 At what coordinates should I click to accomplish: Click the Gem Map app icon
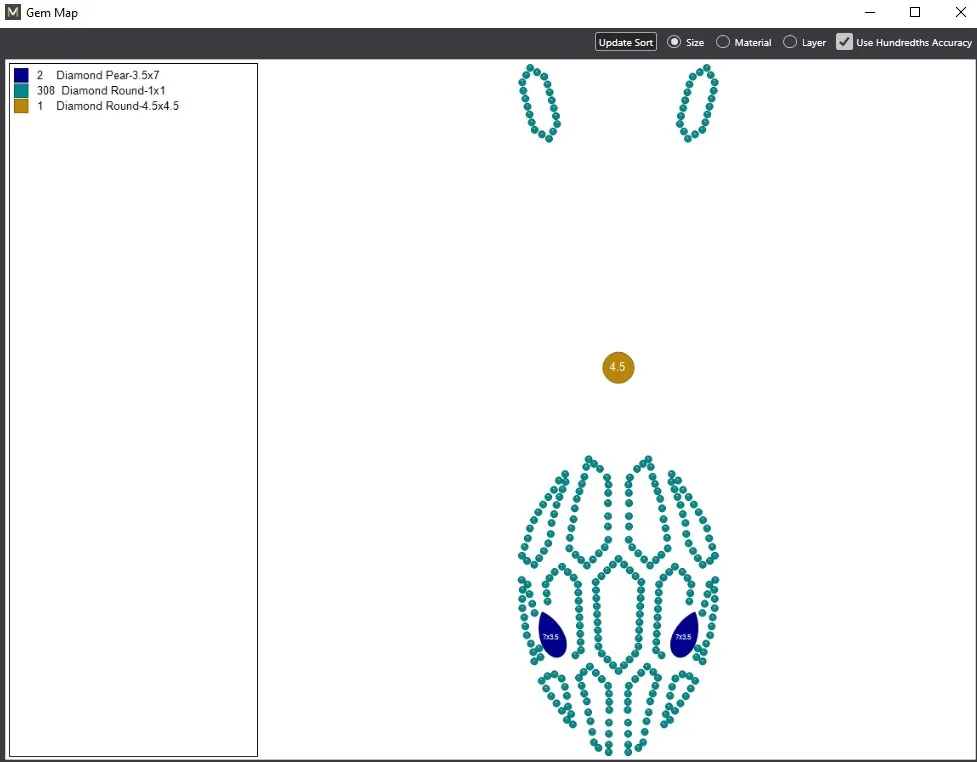tap(13, 13)
